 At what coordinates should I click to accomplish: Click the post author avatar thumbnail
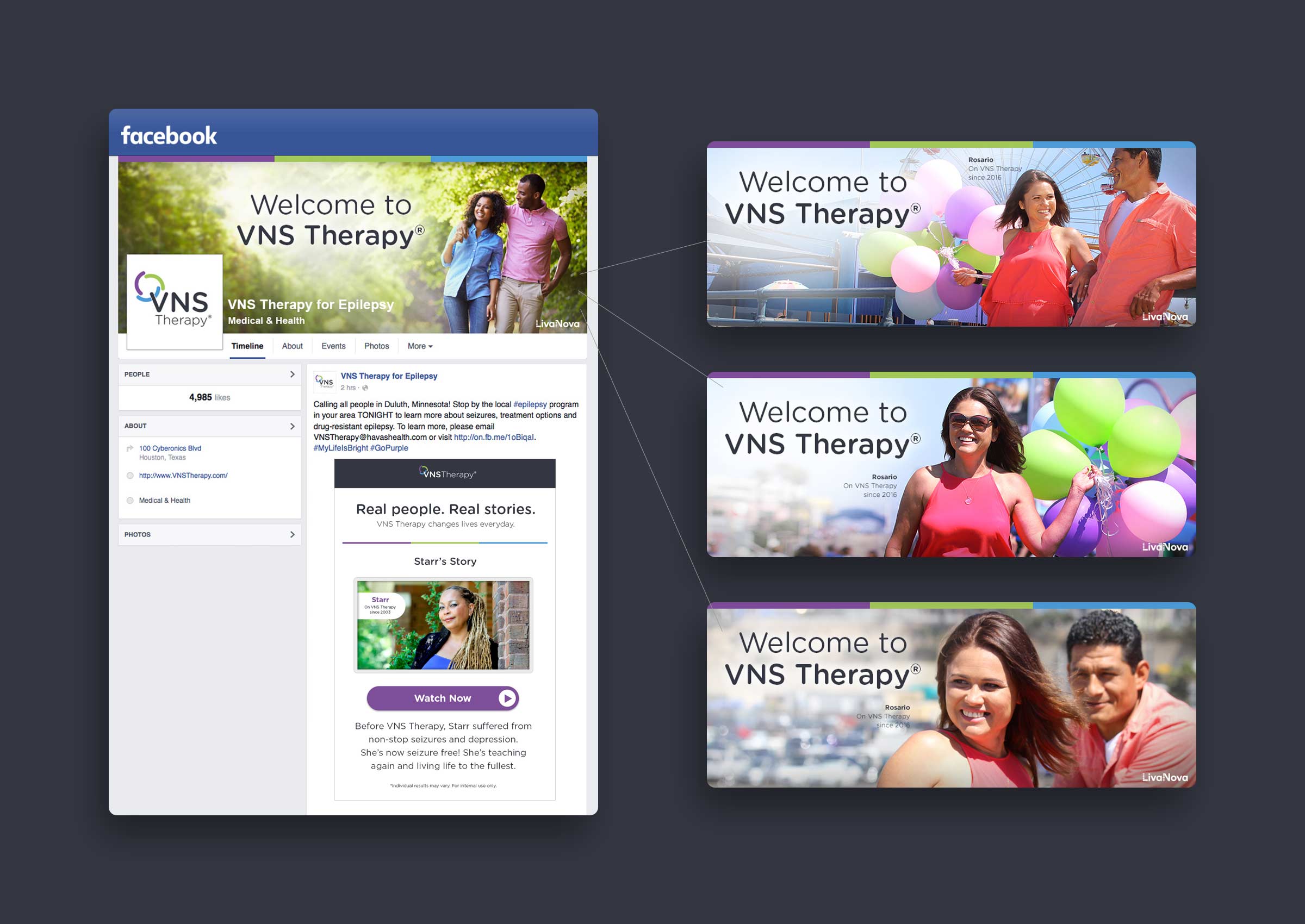325,382
